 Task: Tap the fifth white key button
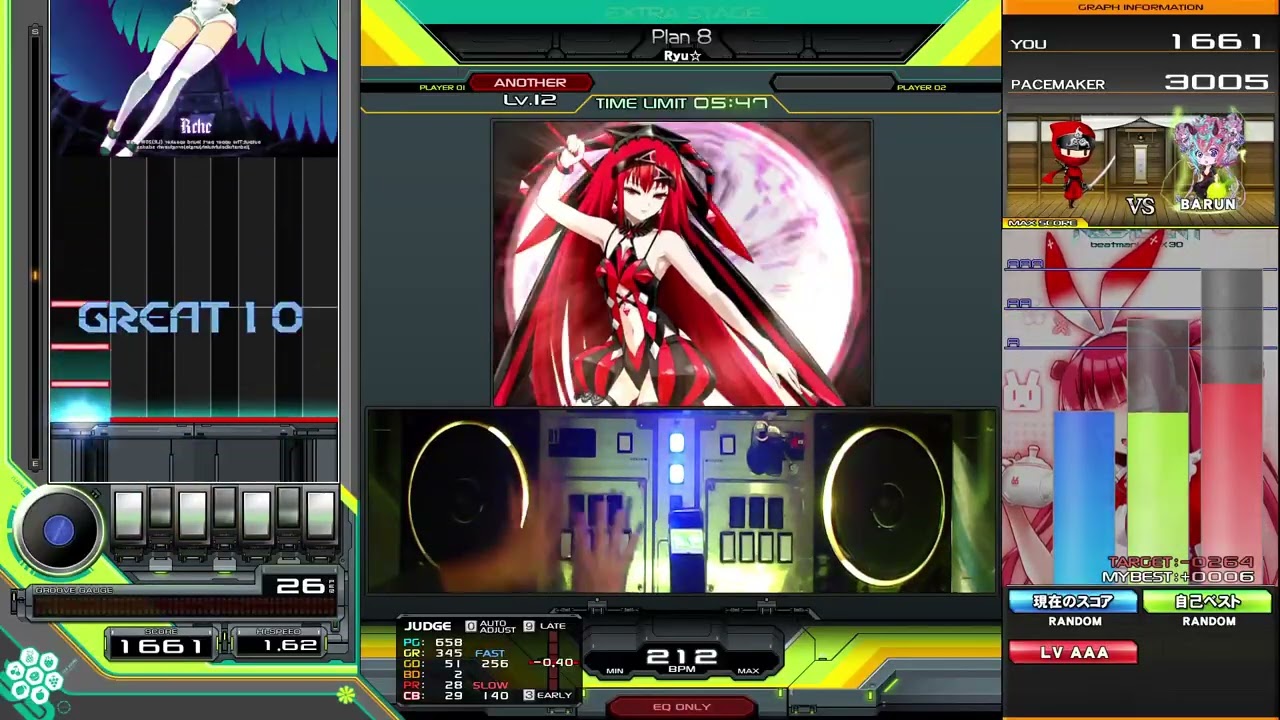pyautogui.click(x=256, y=515)
